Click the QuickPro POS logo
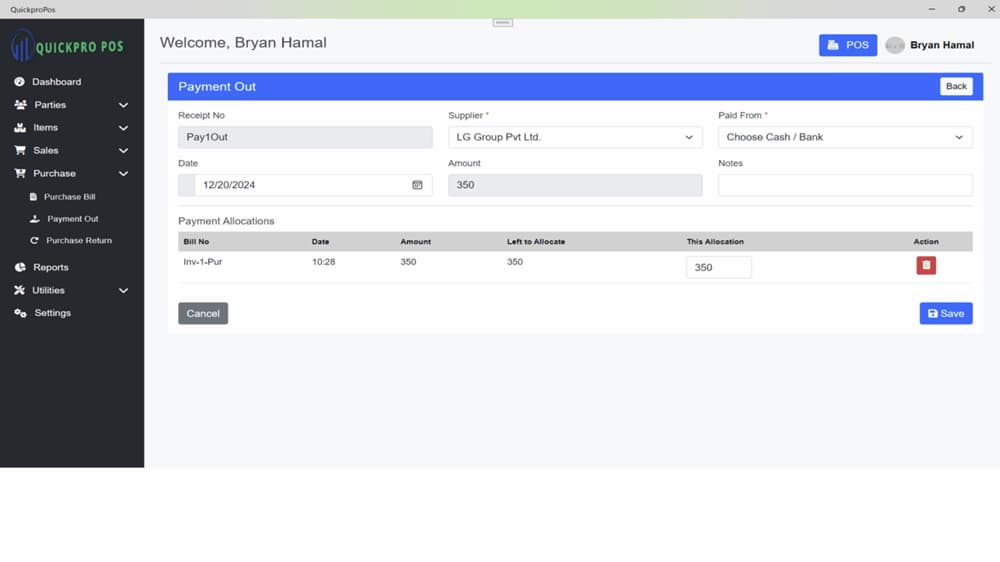This screenshot has height=562, width=1000. pyautogui.click(x=67, y=46)
